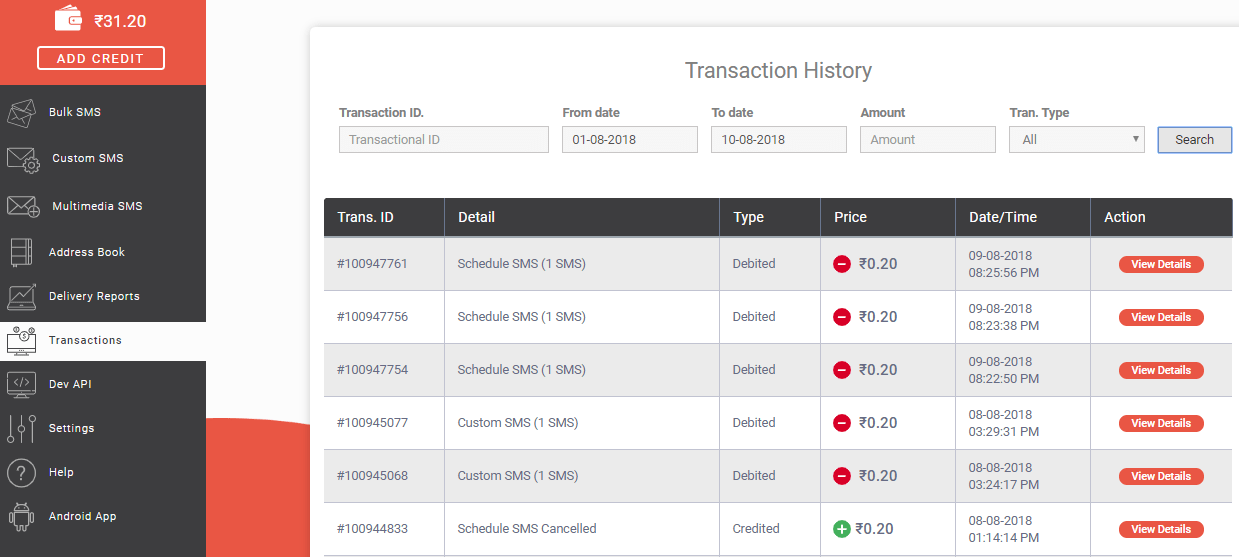View Details for transaction #100947761

point(1161,264)
